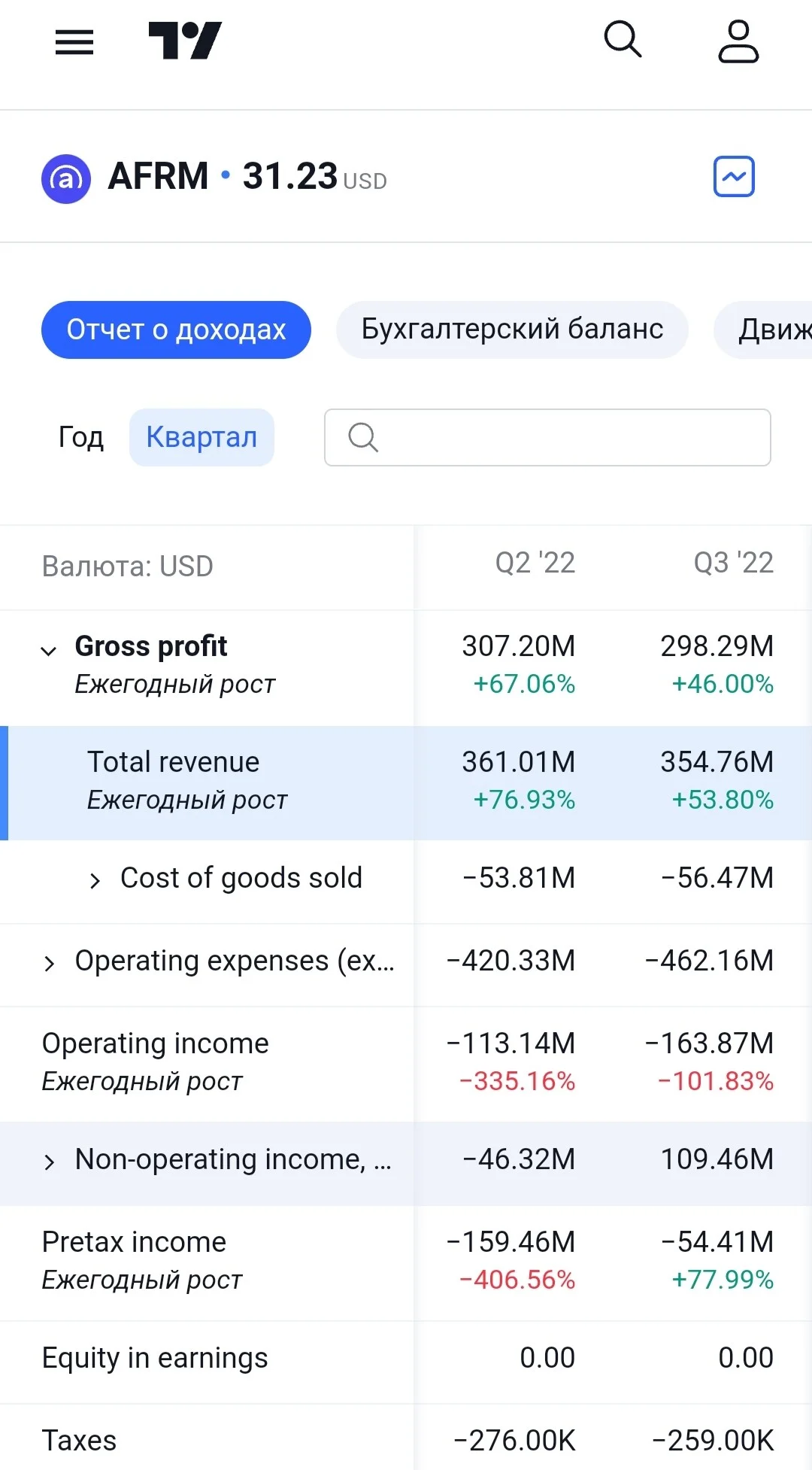Click the price 31.23 USD

[x=314, y=177]
